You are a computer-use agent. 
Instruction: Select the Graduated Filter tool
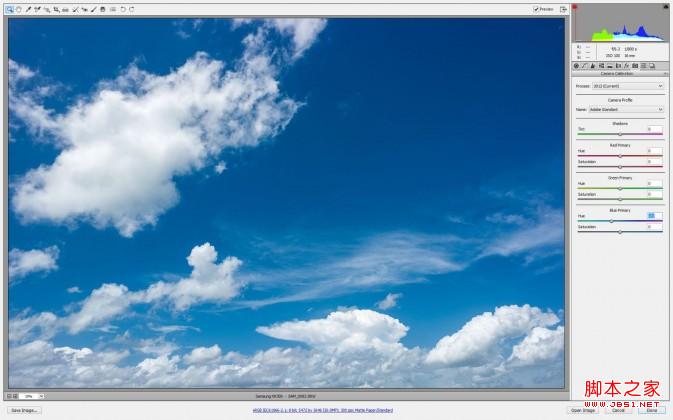point(103,9)
